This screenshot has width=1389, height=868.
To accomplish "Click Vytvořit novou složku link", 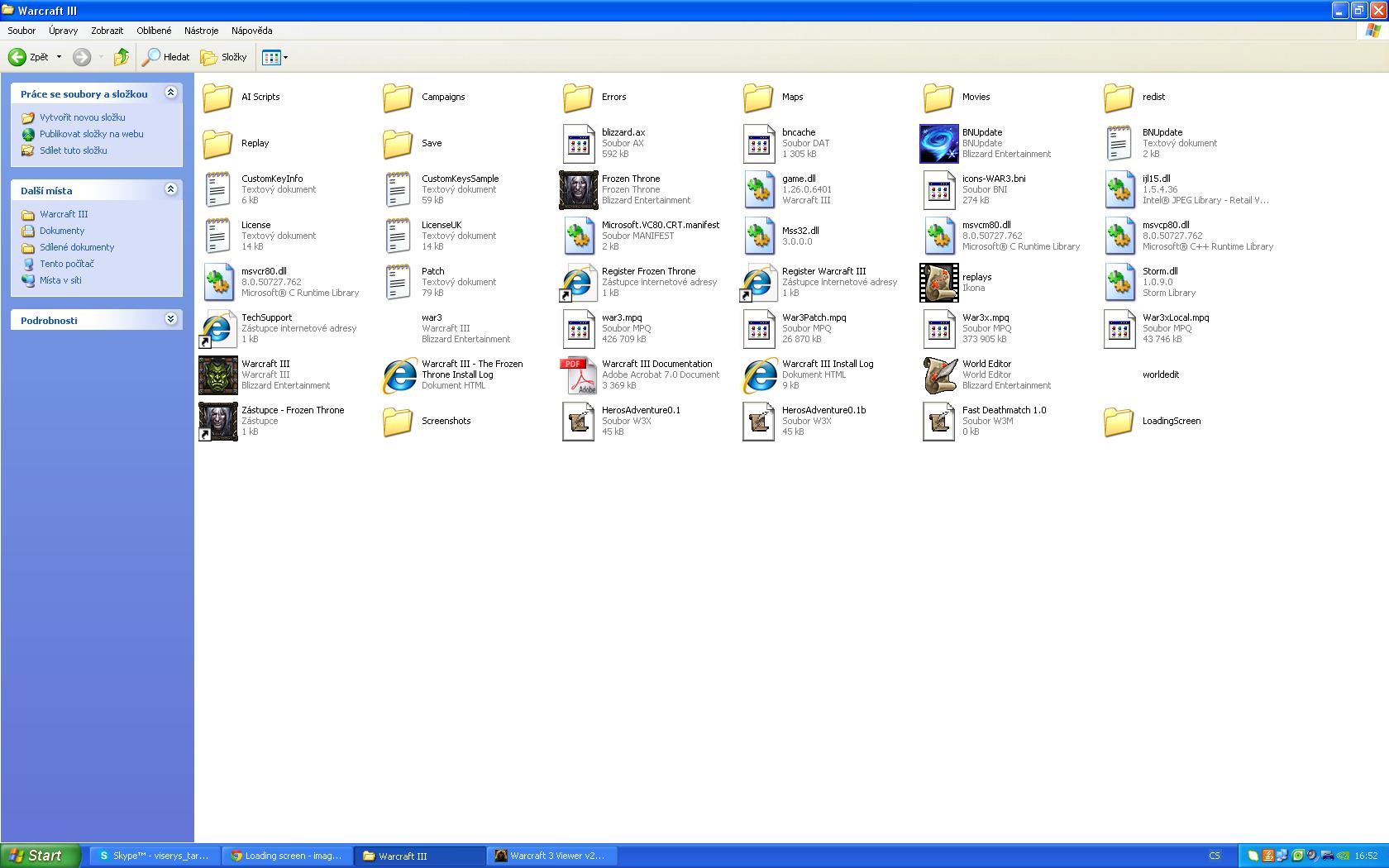I will [82, 117].
